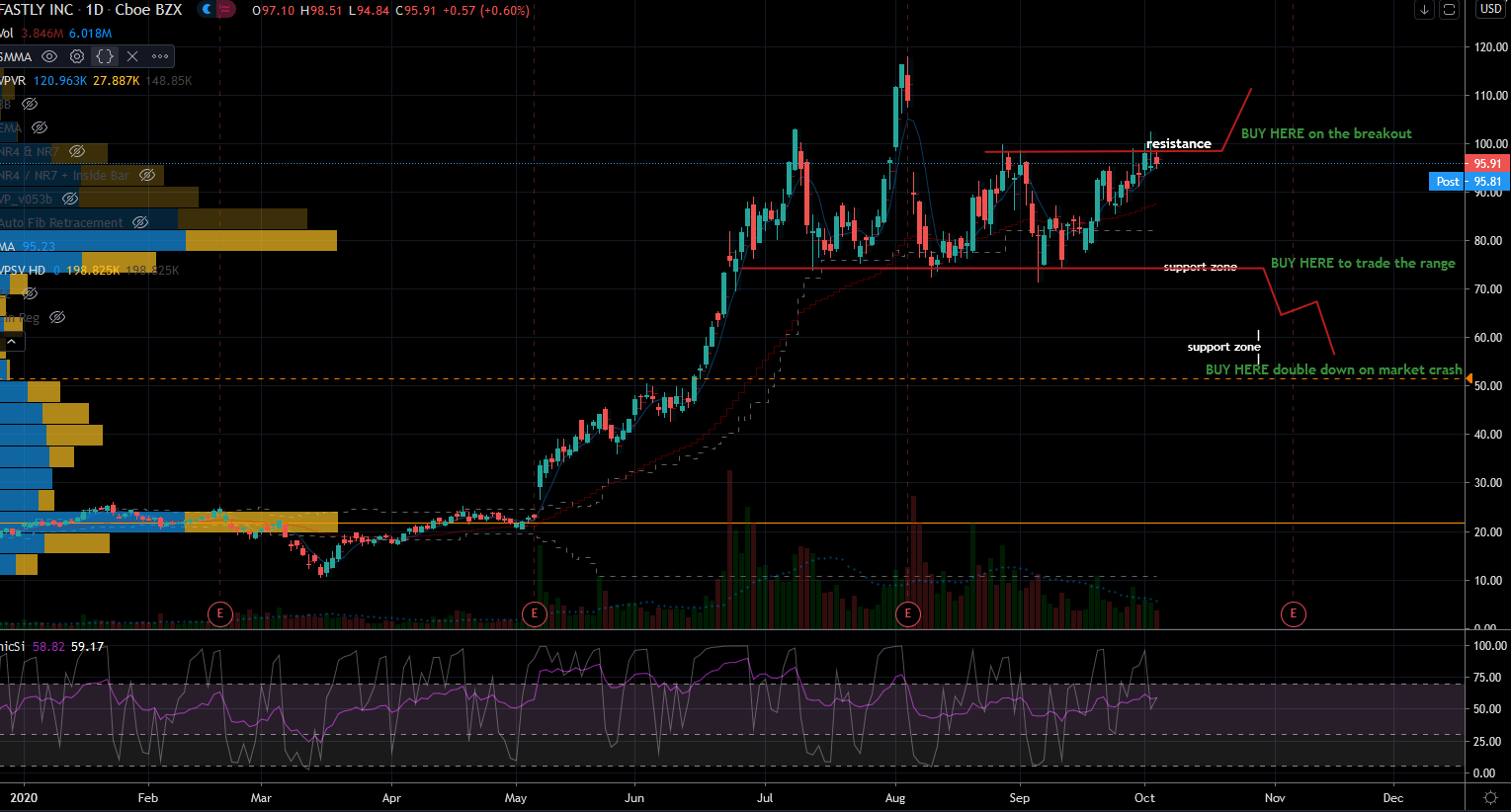Open chart settings gear at bottom right
Image resolution: width=1511 pixels, height=812 pixels.
click(x=1490, y=797)
